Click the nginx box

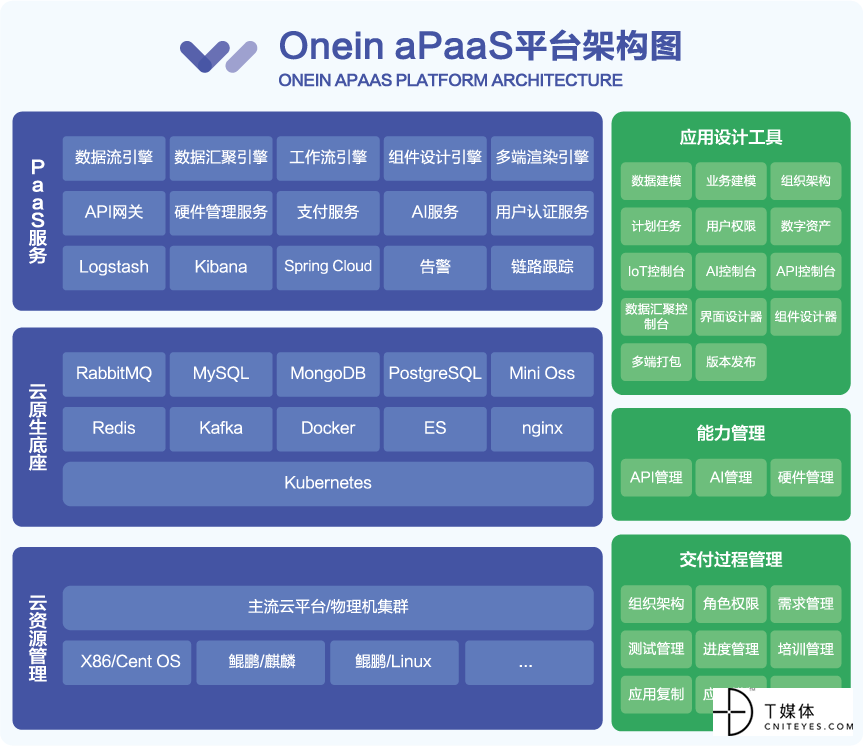point(542,429)
